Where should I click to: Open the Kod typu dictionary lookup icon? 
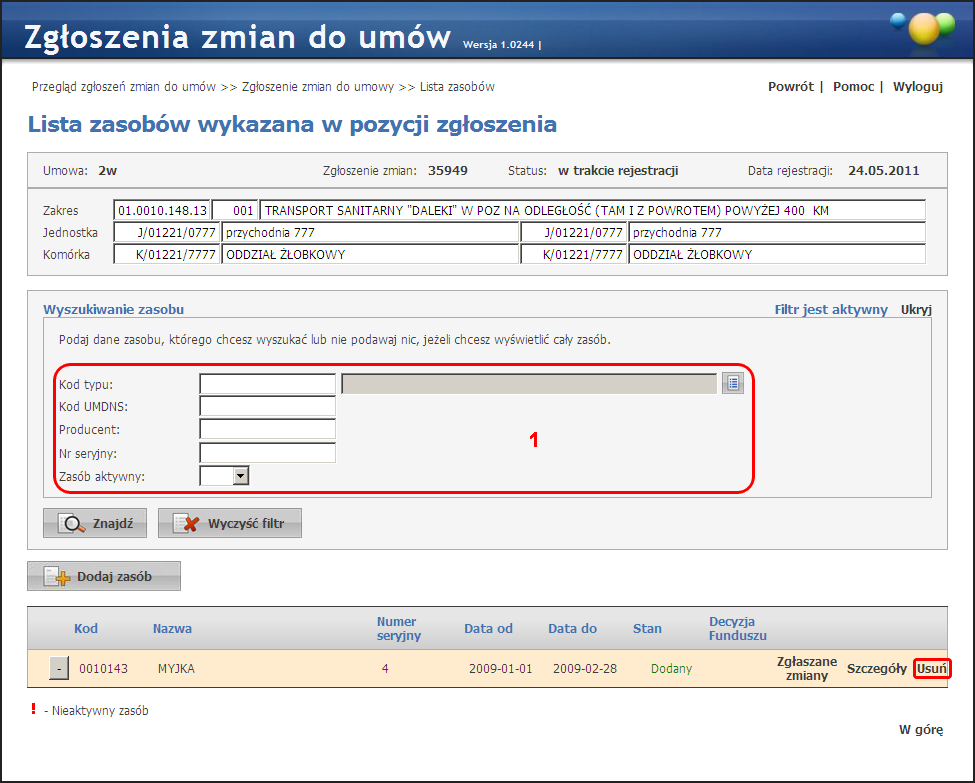(x=733, y=383)
